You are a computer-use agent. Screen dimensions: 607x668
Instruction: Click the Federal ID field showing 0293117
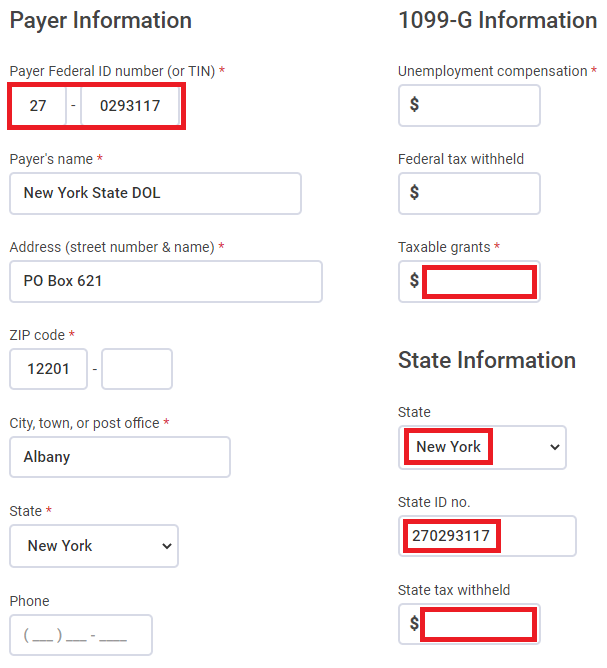point(130,105)
